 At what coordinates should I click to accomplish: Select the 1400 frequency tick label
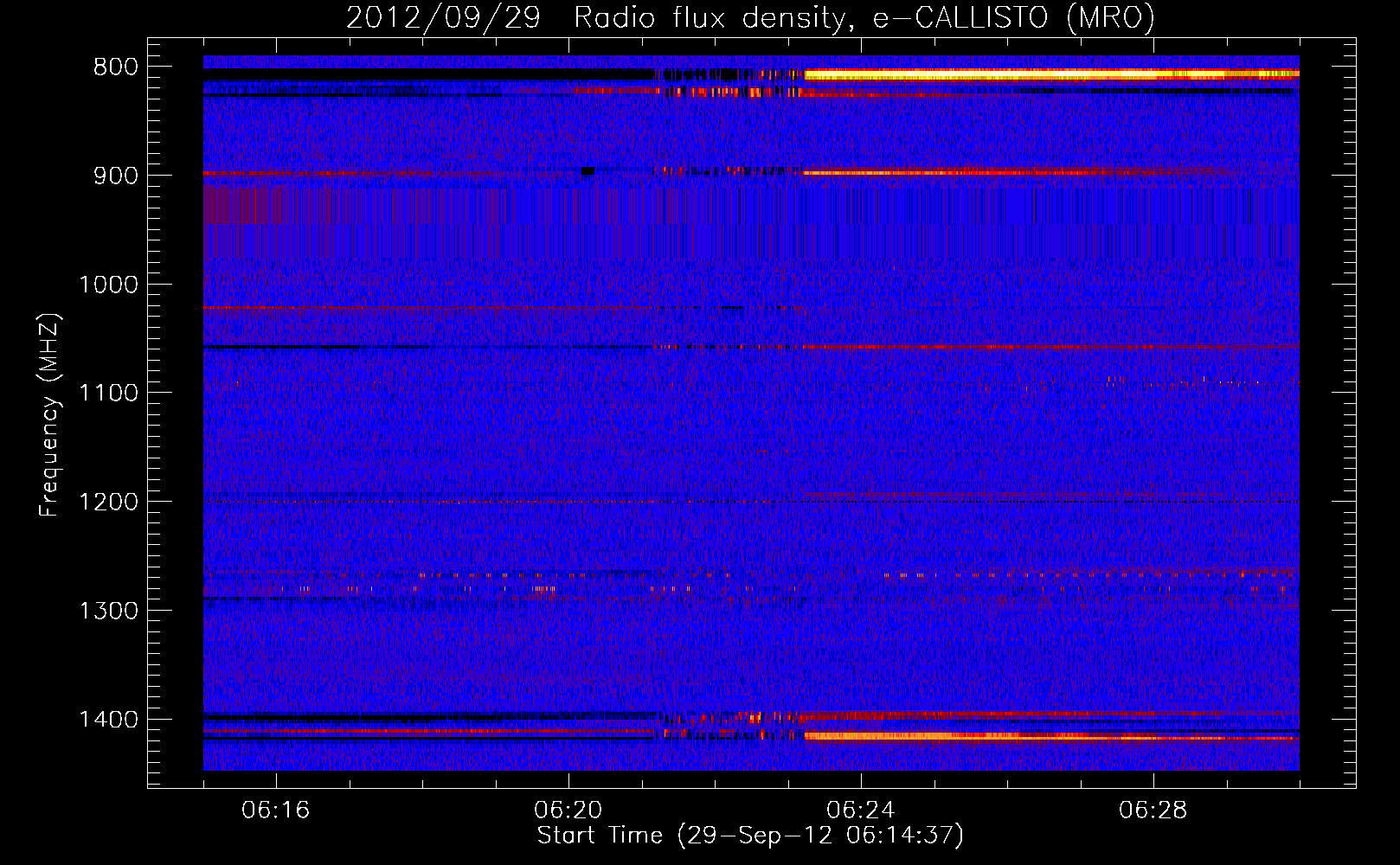click(x=108, y=720)
